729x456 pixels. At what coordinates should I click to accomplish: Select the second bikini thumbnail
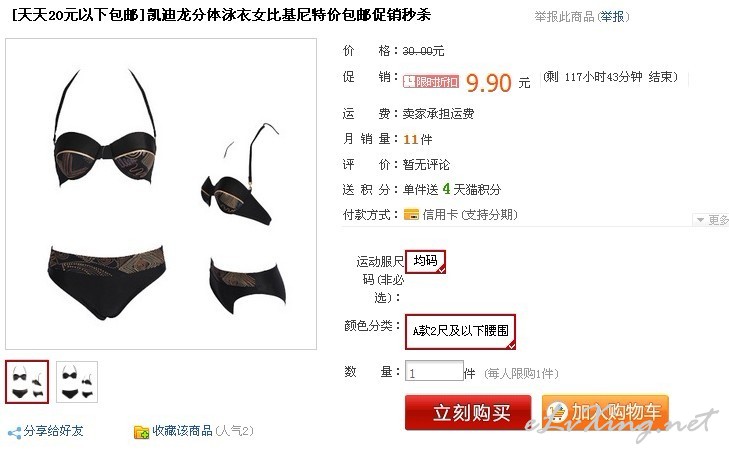pyautogui.click(x=77, y=382)
